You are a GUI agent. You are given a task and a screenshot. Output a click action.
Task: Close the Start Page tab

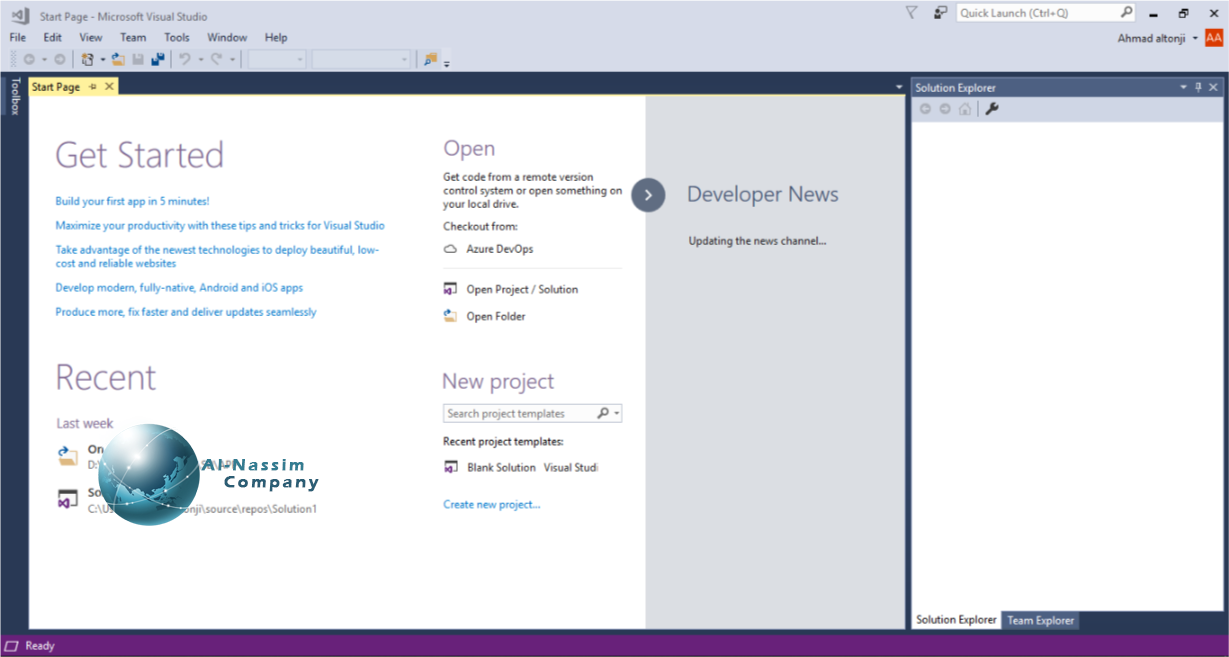tap(109, 87)
